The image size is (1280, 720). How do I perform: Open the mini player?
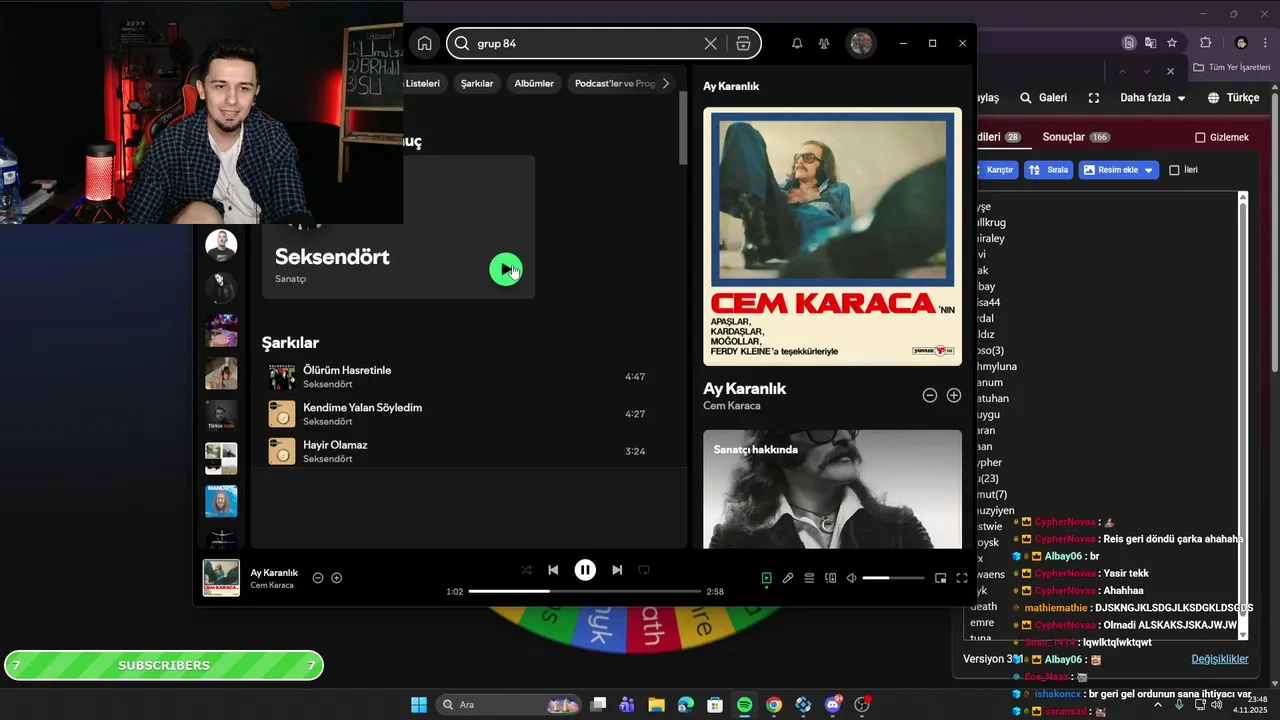tap(940, 578)
